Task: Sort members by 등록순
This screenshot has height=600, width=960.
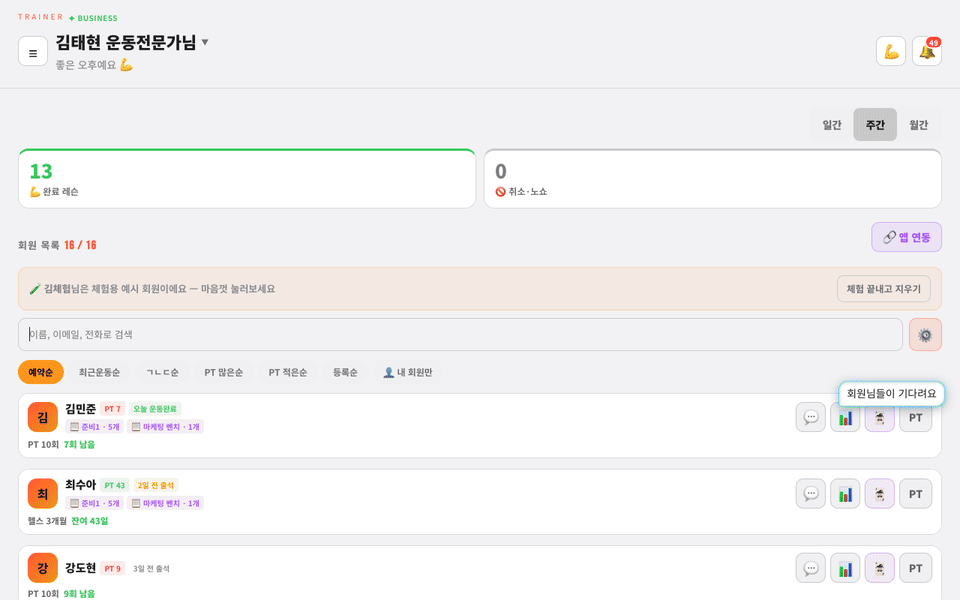Action: click(x=345, y=372)
